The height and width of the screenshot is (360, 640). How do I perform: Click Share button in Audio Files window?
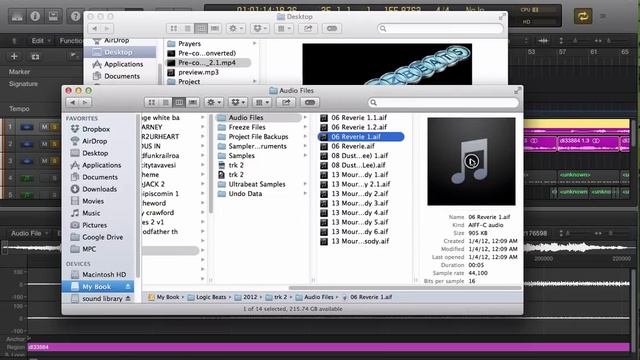click(286, 102)
